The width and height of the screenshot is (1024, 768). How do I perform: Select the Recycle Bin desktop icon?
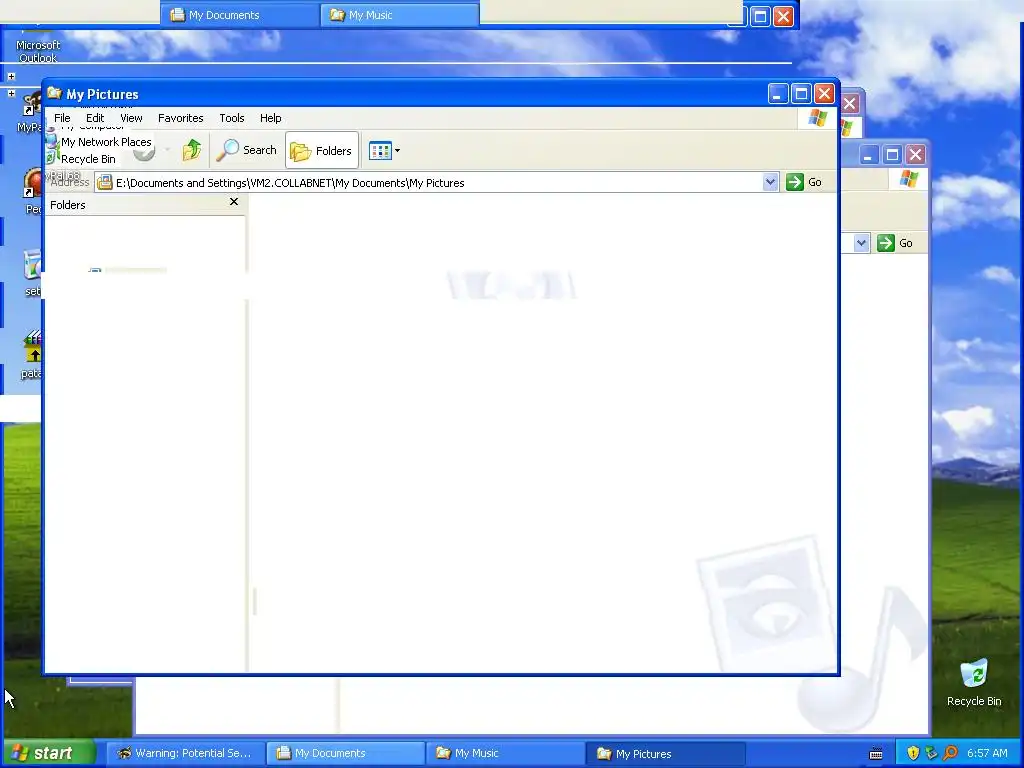[974, 683]
